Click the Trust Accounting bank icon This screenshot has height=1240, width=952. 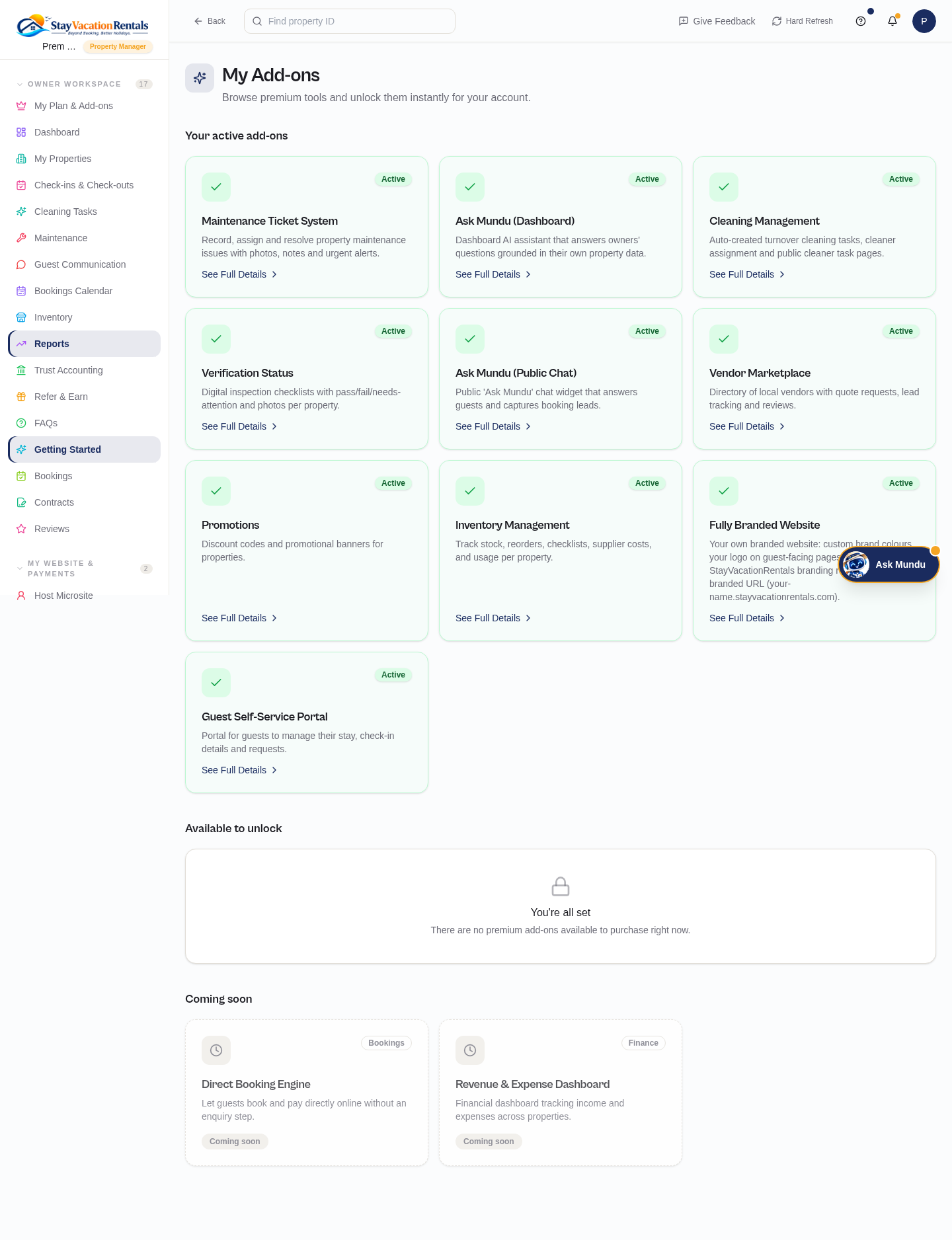[21, 370]
